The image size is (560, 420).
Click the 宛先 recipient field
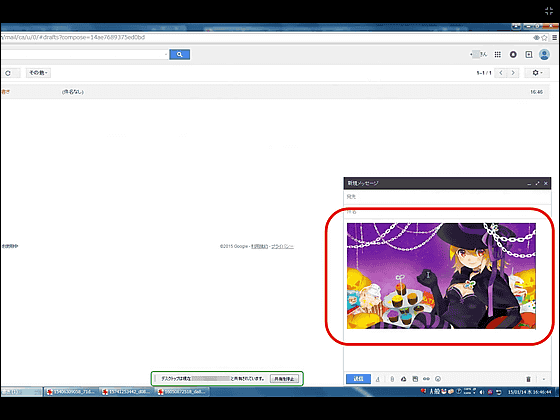[447, 197]
